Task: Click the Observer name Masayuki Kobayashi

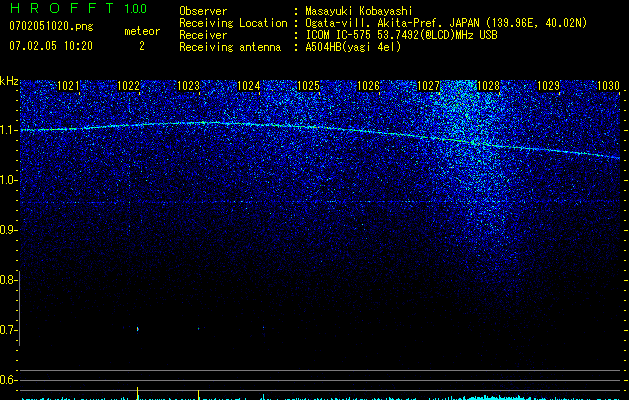Action: [359, 11]
